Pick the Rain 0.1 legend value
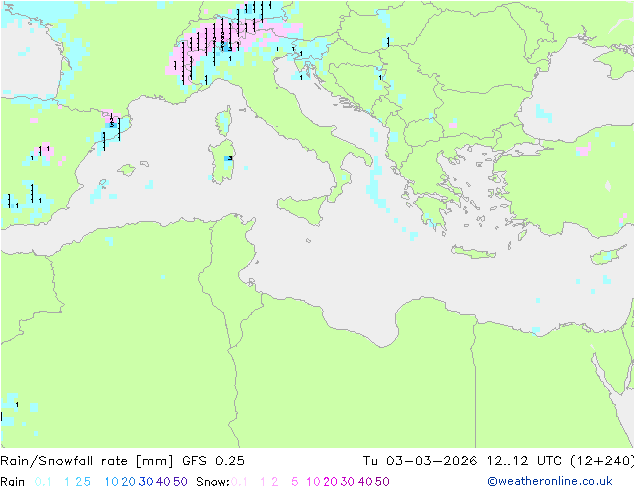Viewport: 634px width, 490px height. pos(43,482)
